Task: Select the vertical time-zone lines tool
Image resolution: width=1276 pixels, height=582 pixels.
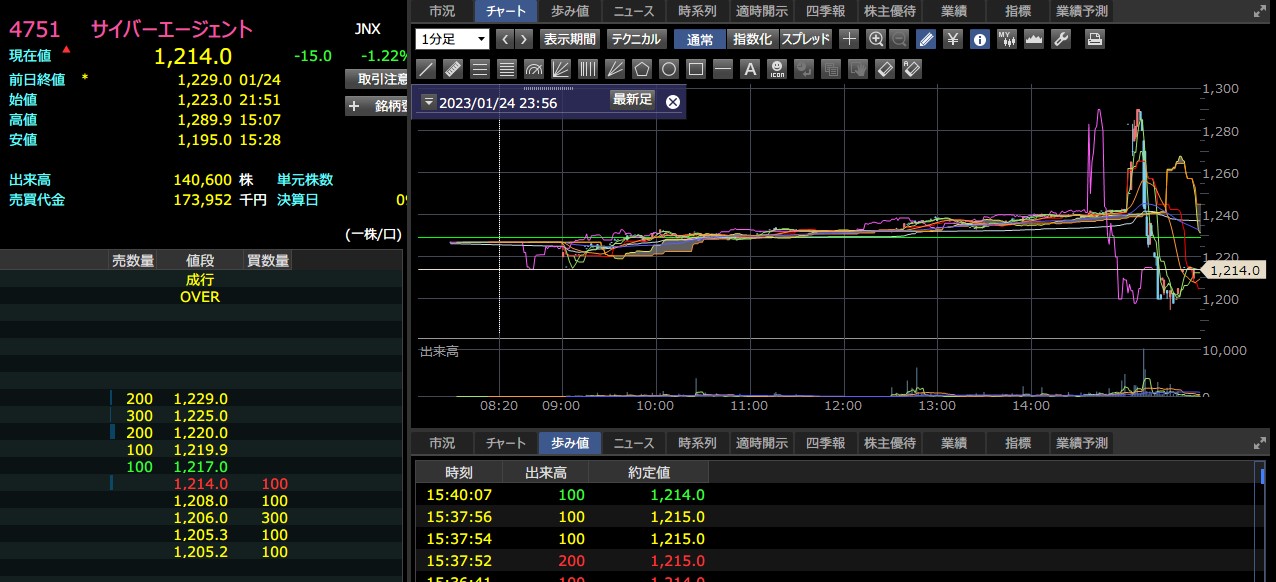Action: click(x=587, y=69)
